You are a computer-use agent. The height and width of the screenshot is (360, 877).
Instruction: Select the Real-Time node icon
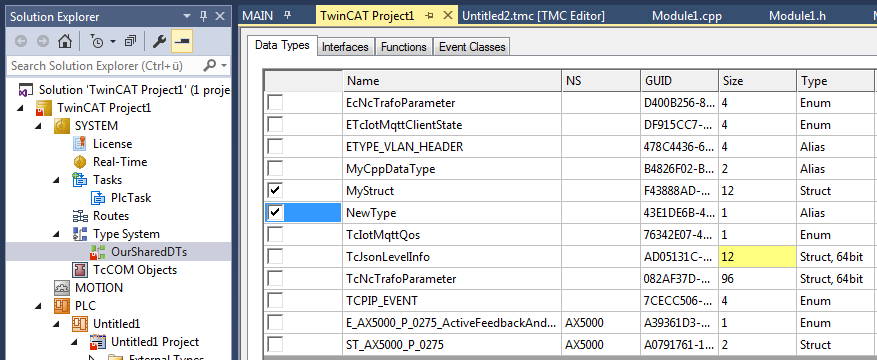tap(80, 162)
